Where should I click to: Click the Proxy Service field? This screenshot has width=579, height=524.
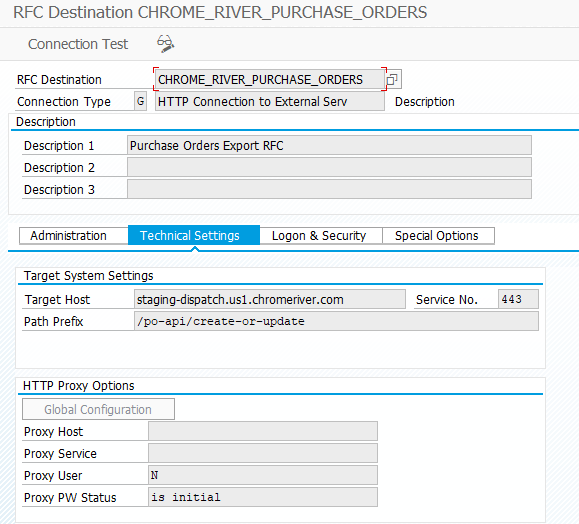click(263, 453)
